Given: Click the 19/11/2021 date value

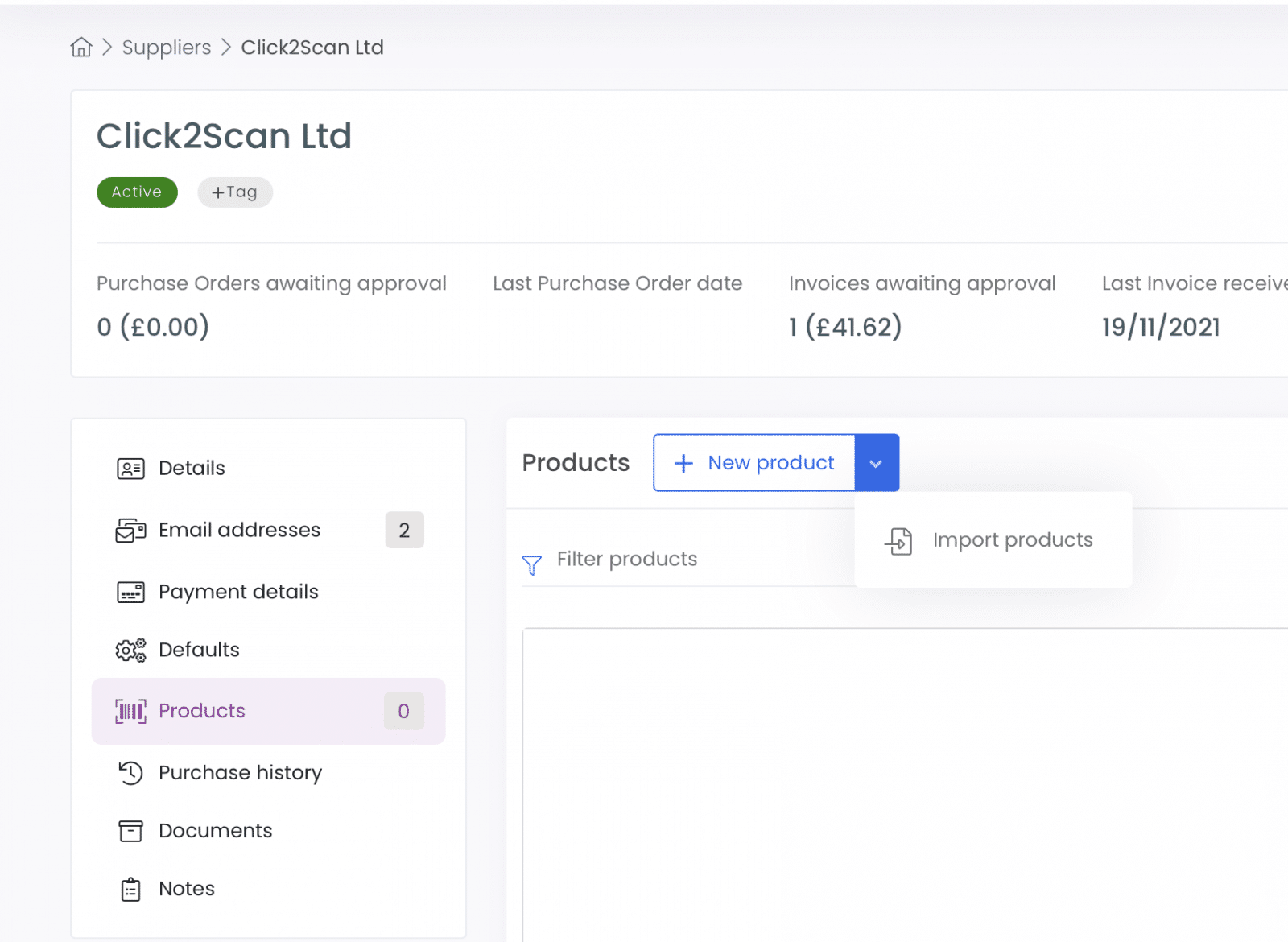Looking at the screenshot, I should pyautogui.click(x=1161, y=327).
